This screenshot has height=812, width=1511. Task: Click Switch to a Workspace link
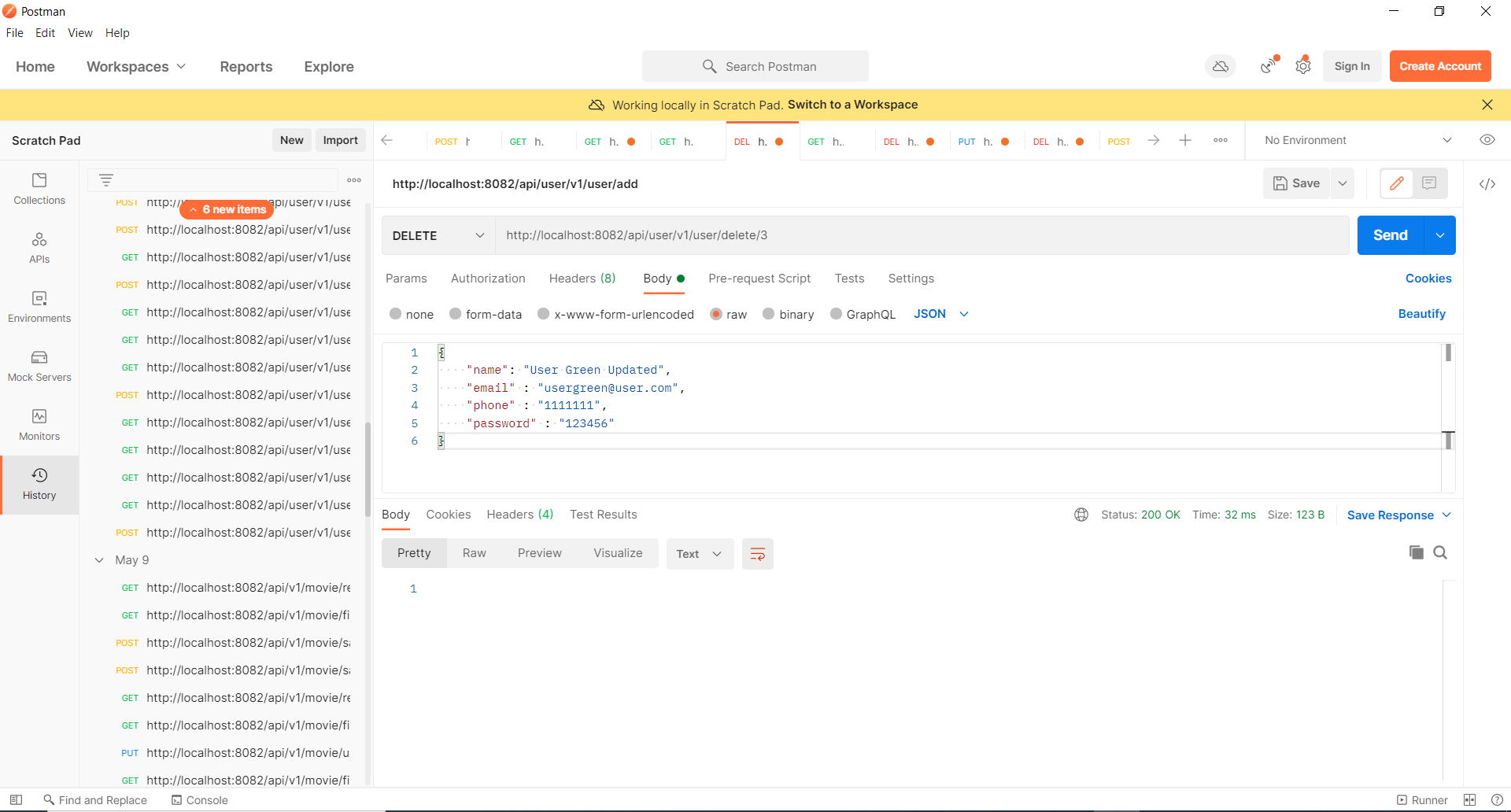[x=852, y=105]
